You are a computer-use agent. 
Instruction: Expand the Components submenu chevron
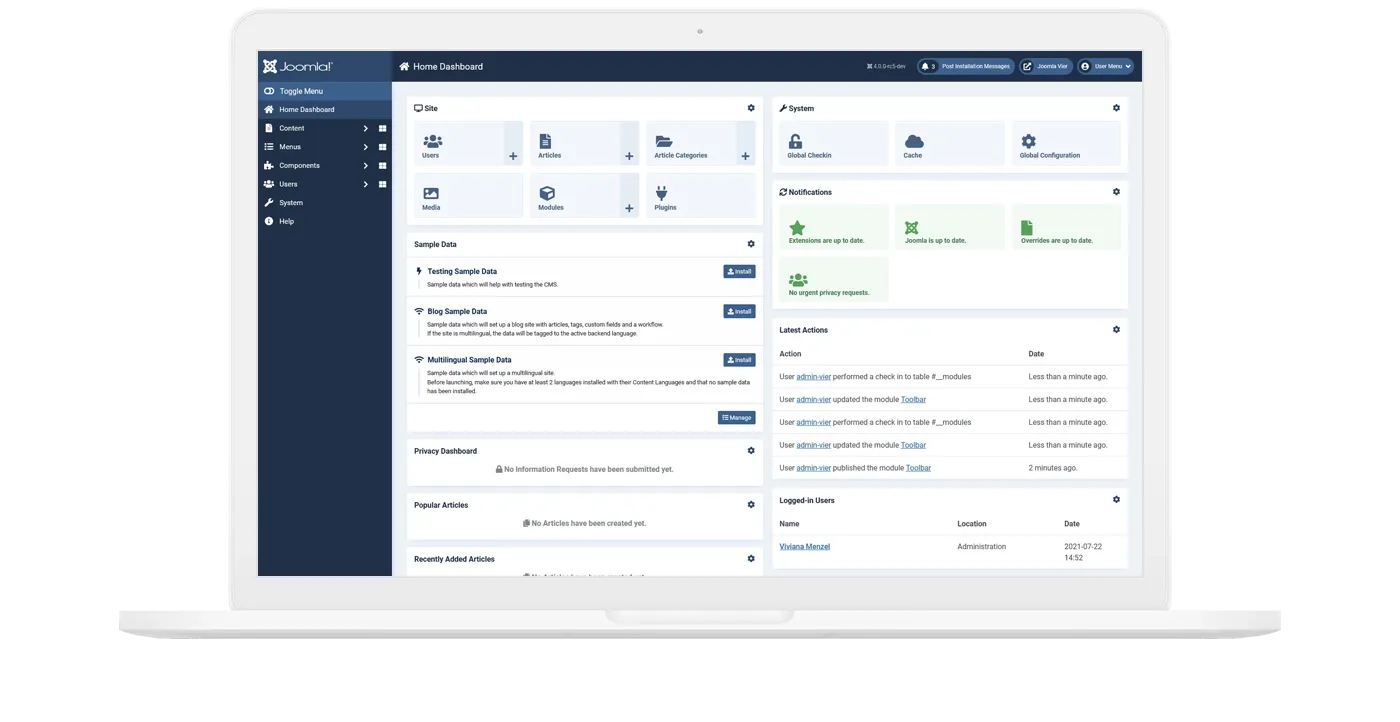[365, 166]
